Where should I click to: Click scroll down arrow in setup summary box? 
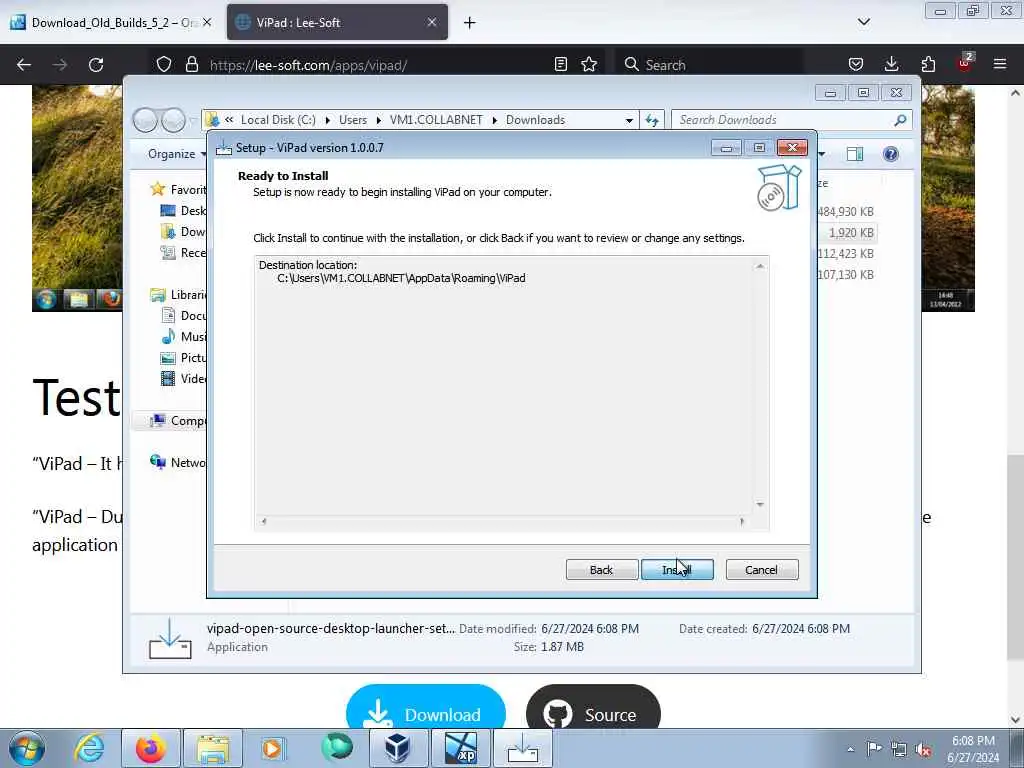point(760,504)
